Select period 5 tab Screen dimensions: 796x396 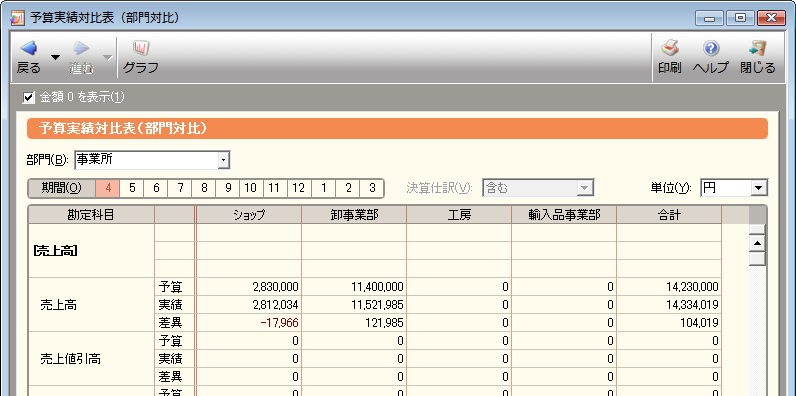pos(132,188)
